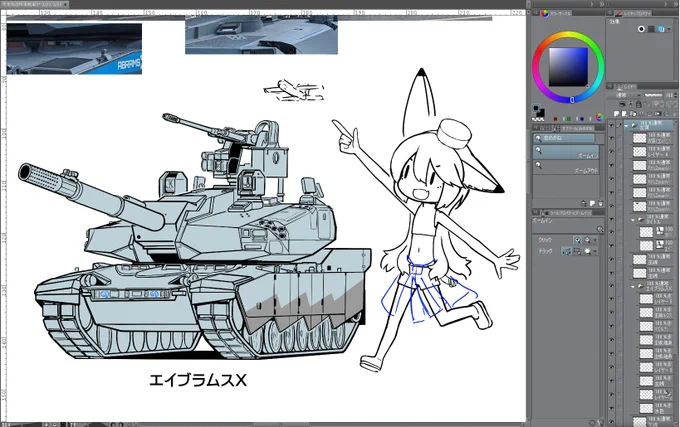The image size is (680, 427).
Task: Select the 虫めがね sub tool group tab
Action: pos(564,138)
